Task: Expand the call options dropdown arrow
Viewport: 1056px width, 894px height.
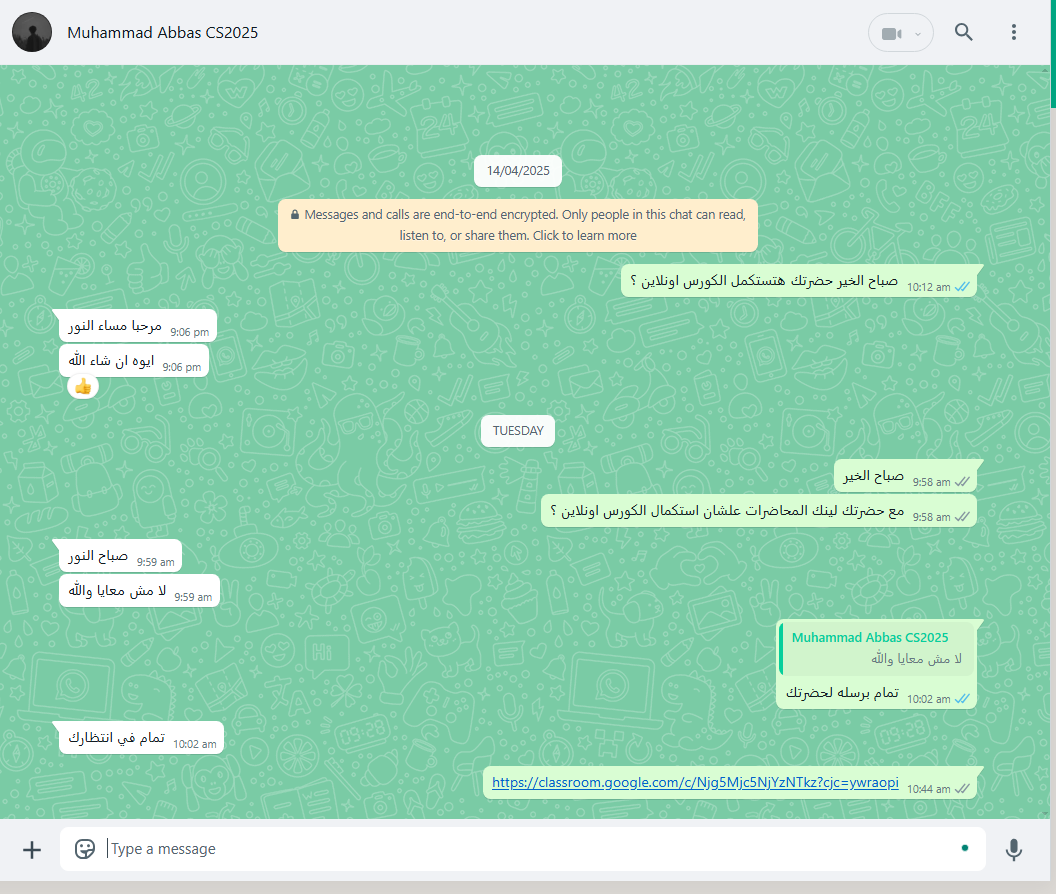Action: (917, 34)
